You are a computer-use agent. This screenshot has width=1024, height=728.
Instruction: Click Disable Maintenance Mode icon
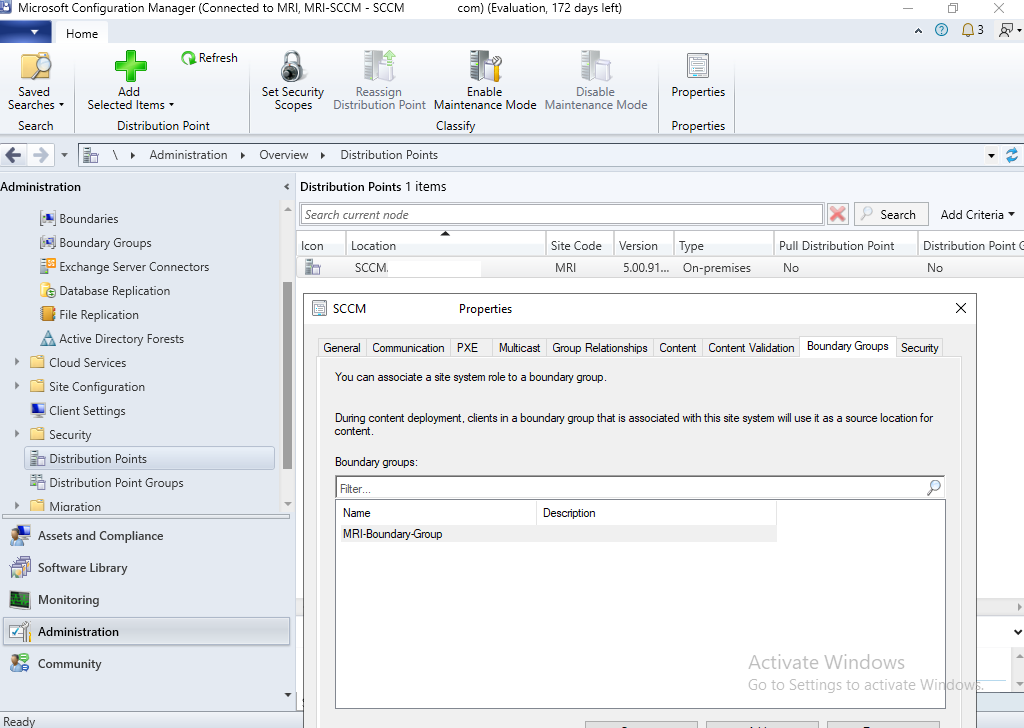tap(596, 67)
